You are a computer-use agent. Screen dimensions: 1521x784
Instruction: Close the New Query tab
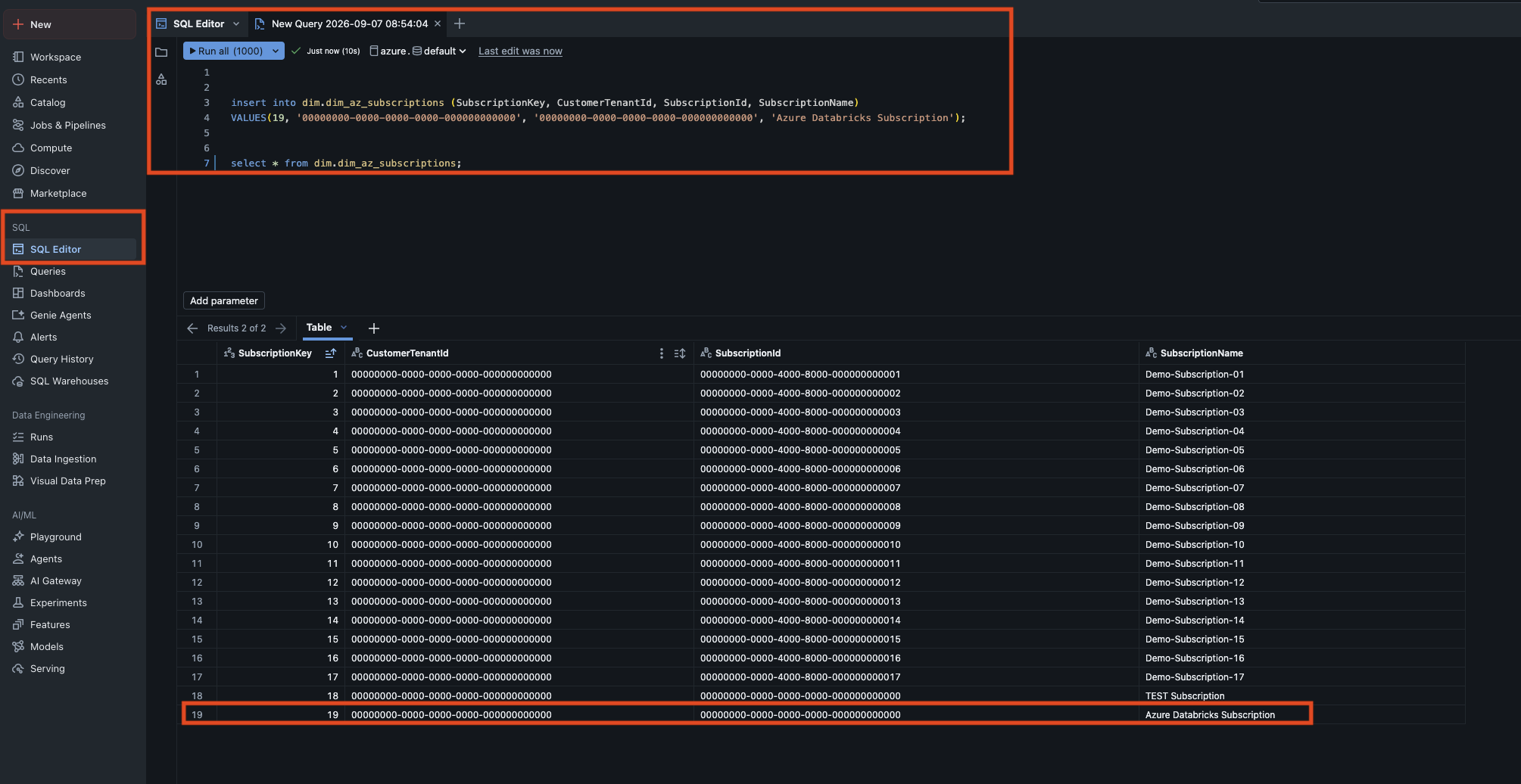tap(438, 24)
